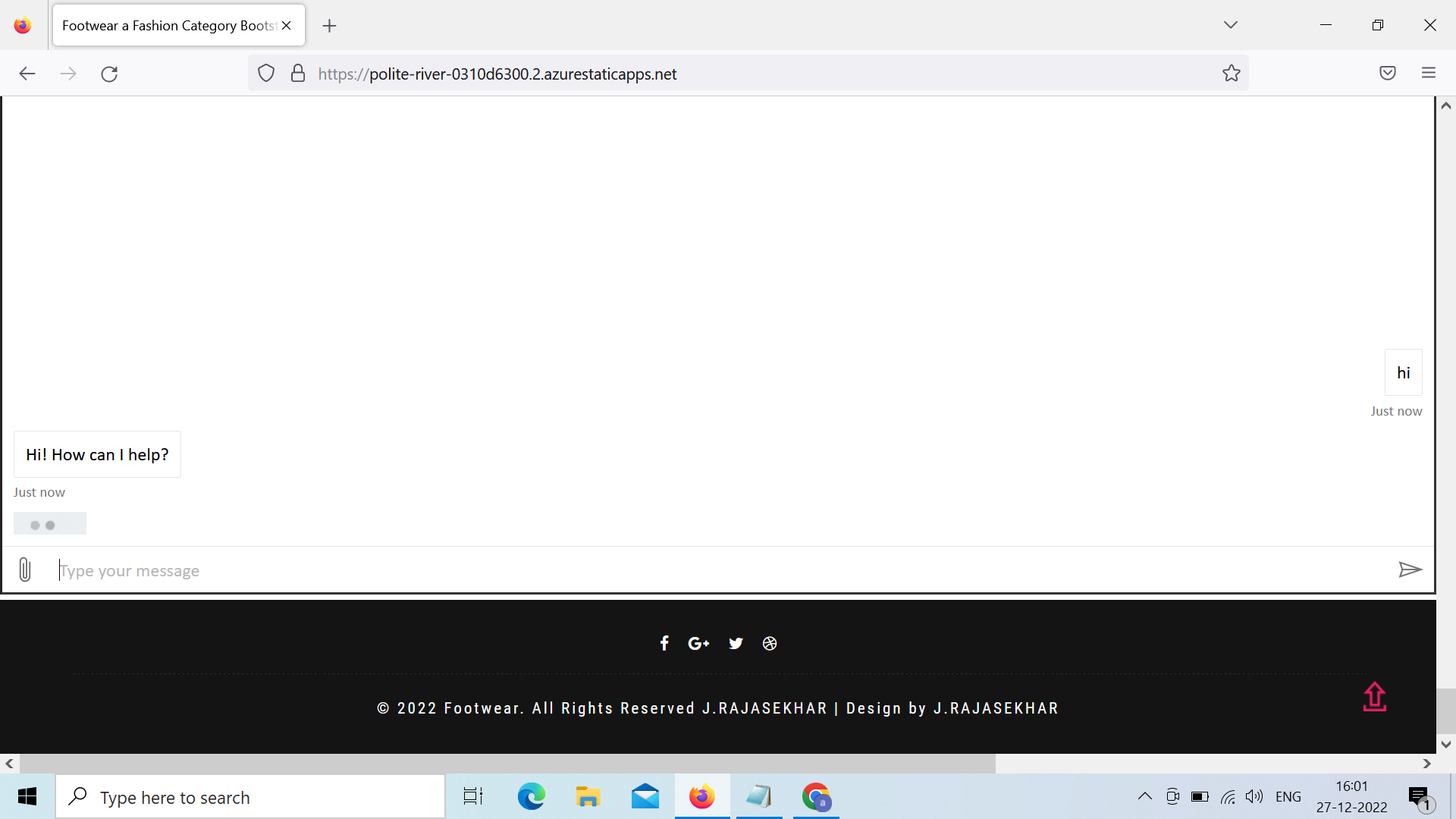
Task: Open the Twitter footer icon
Action: (x=736, y=644)
